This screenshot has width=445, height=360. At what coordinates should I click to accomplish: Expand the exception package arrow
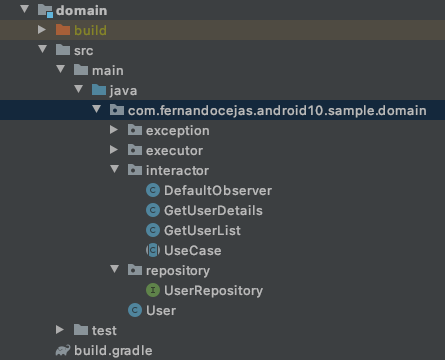(x=114, y=130)
